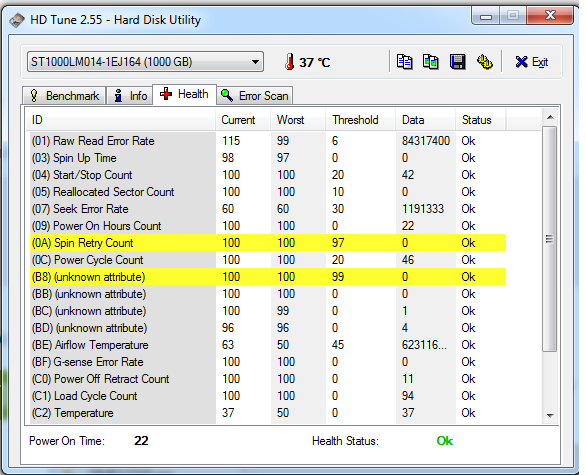Open options with the yellow wrench icon
This screenshot has width=586, height=475.
pyautogui.click(x=484, y=62)
